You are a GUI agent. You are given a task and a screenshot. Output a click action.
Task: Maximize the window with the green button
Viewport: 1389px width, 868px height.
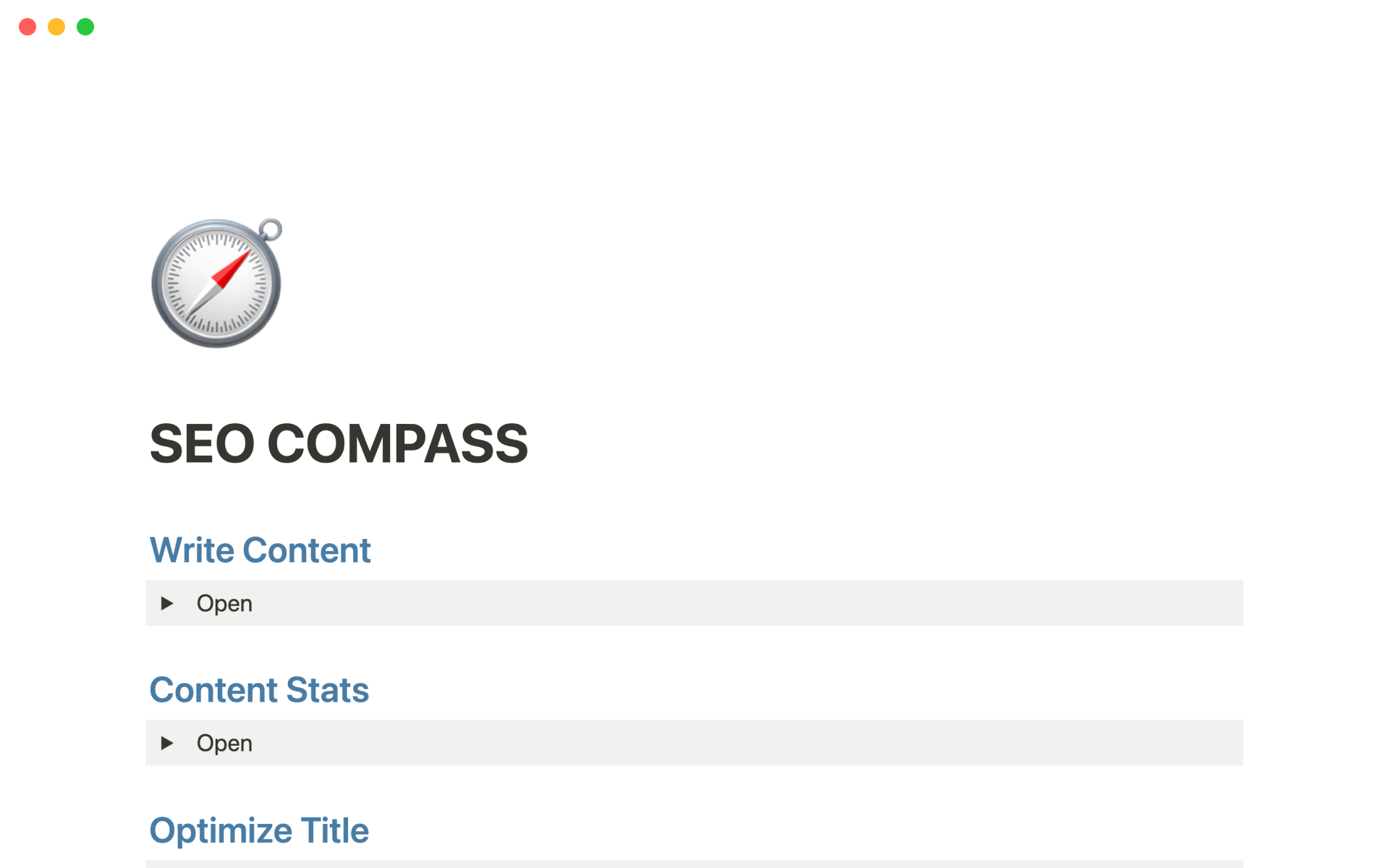(x=85, y=27)
